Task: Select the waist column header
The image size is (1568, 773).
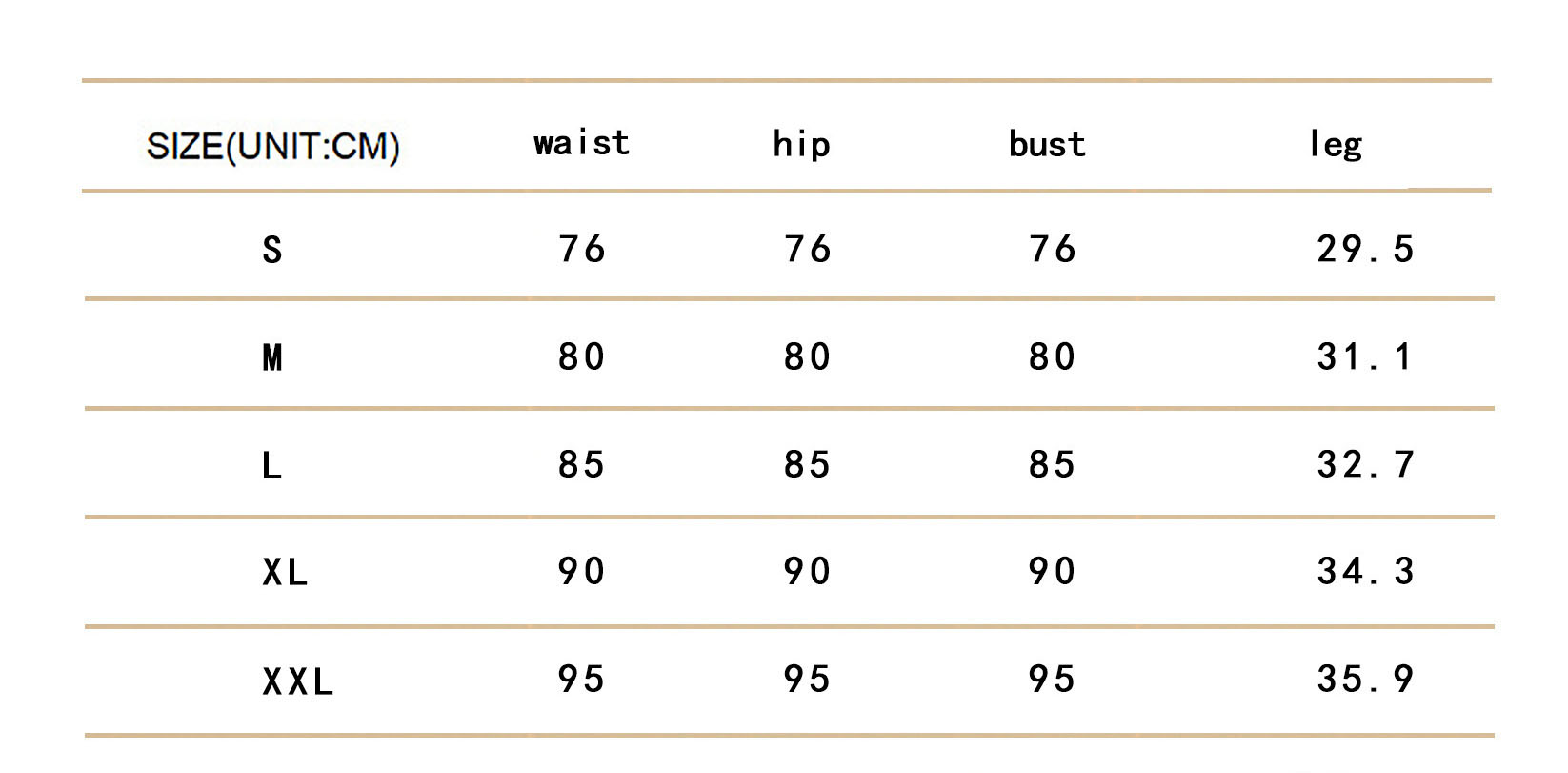Action: tap(582, 143)
